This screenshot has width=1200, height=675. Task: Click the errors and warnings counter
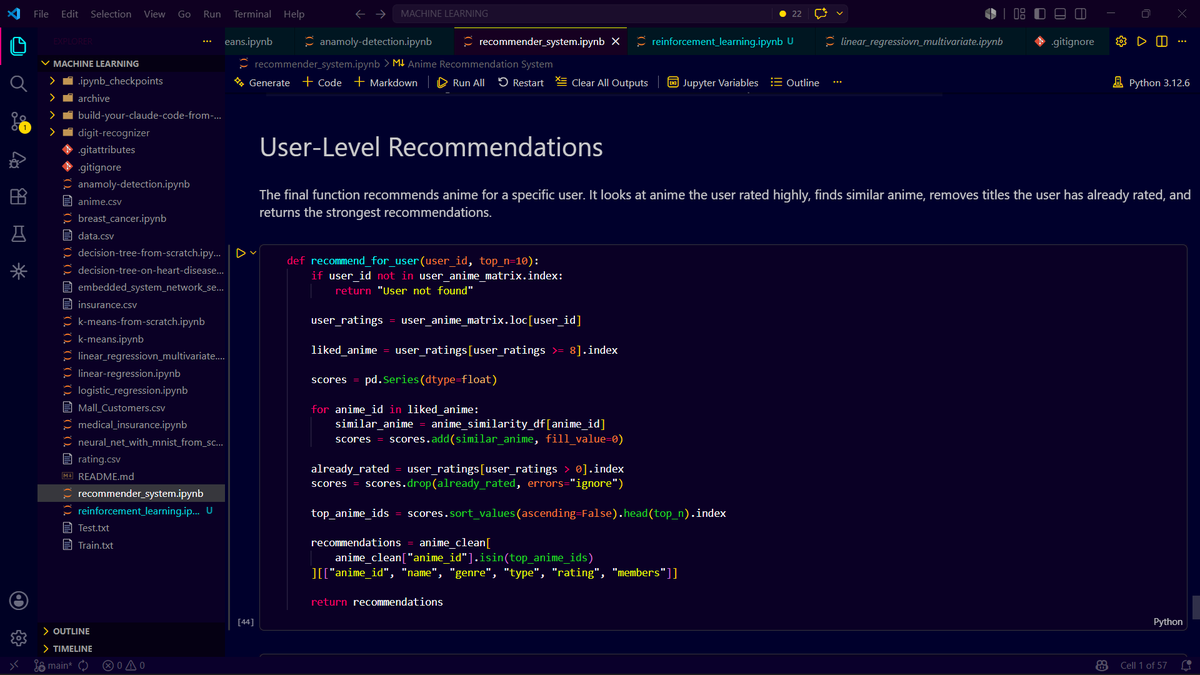coord(123,665)
